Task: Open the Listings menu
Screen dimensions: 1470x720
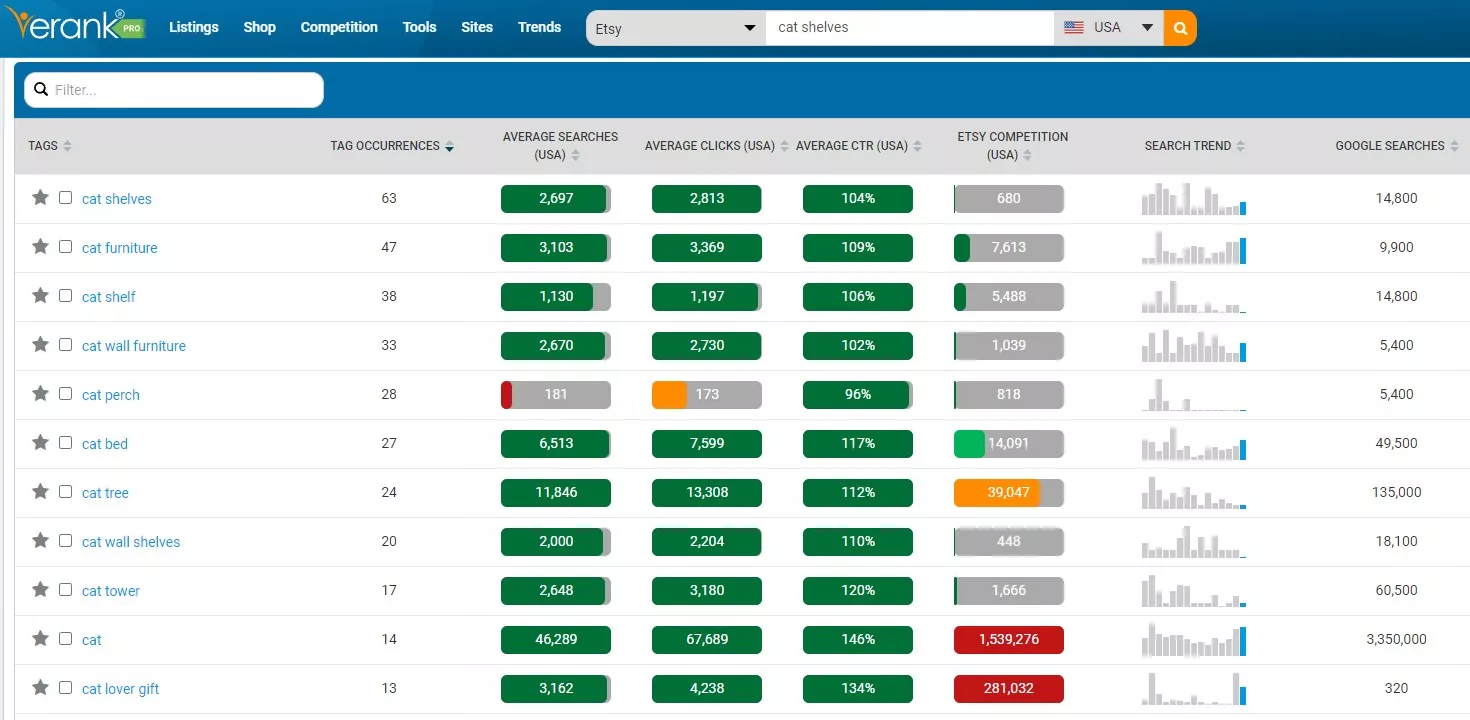Action: 194,27
